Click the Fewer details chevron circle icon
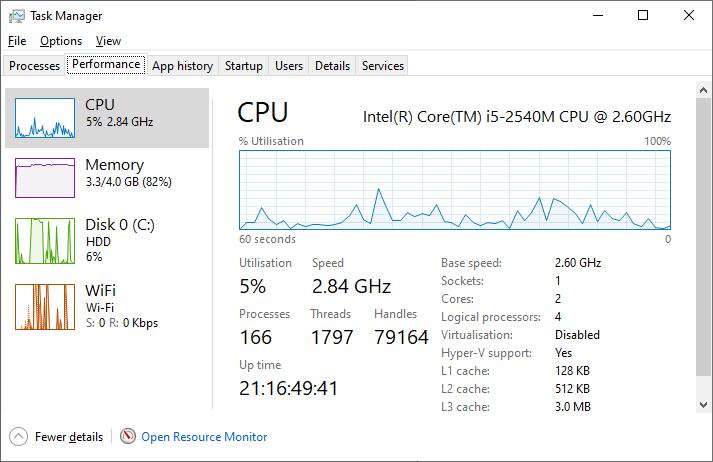Image resolution: width=713 pixels, height=462 pixels. [x=19, y=437]
